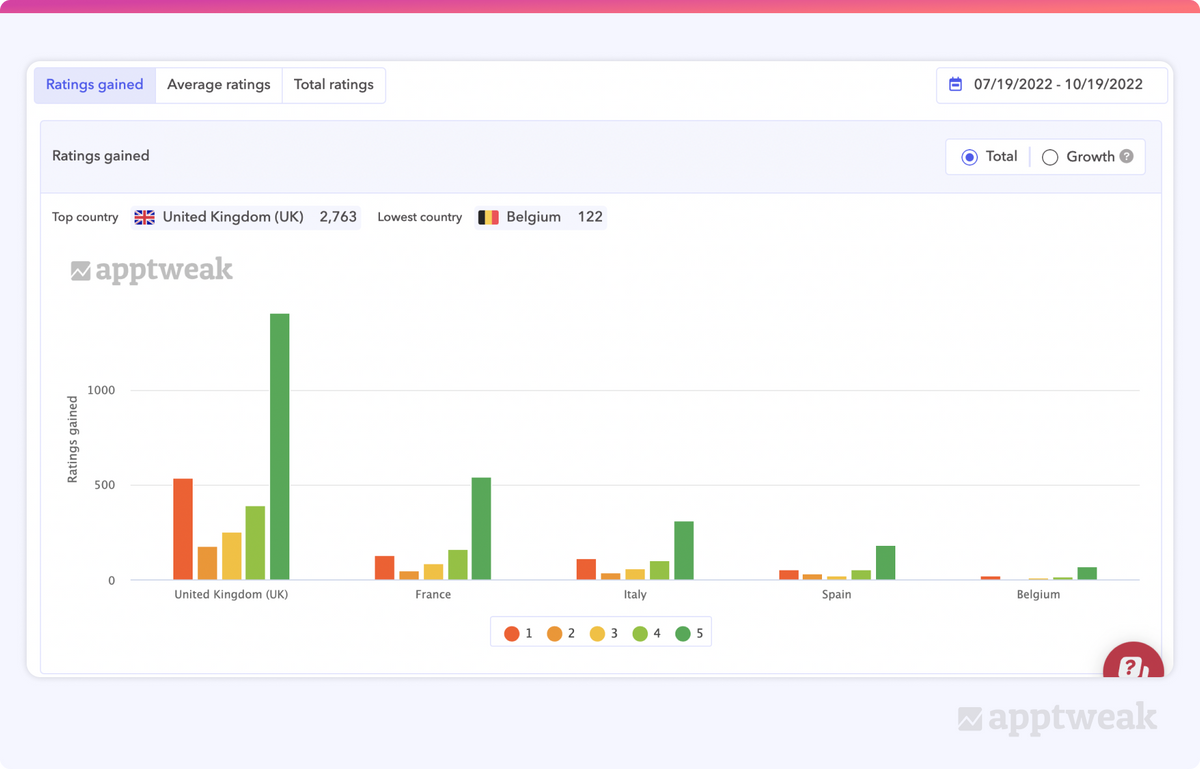Toggle the 1-star legend red swatch

(x=512, y=633)
